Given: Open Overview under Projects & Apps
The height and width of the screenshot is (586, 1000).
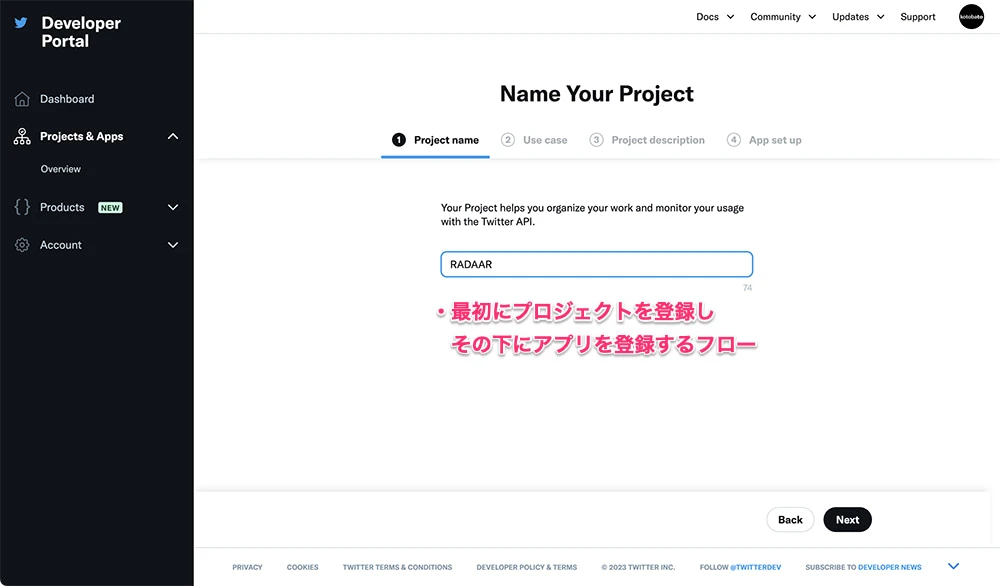Looking at the screenshot, I should pos(60,169).
